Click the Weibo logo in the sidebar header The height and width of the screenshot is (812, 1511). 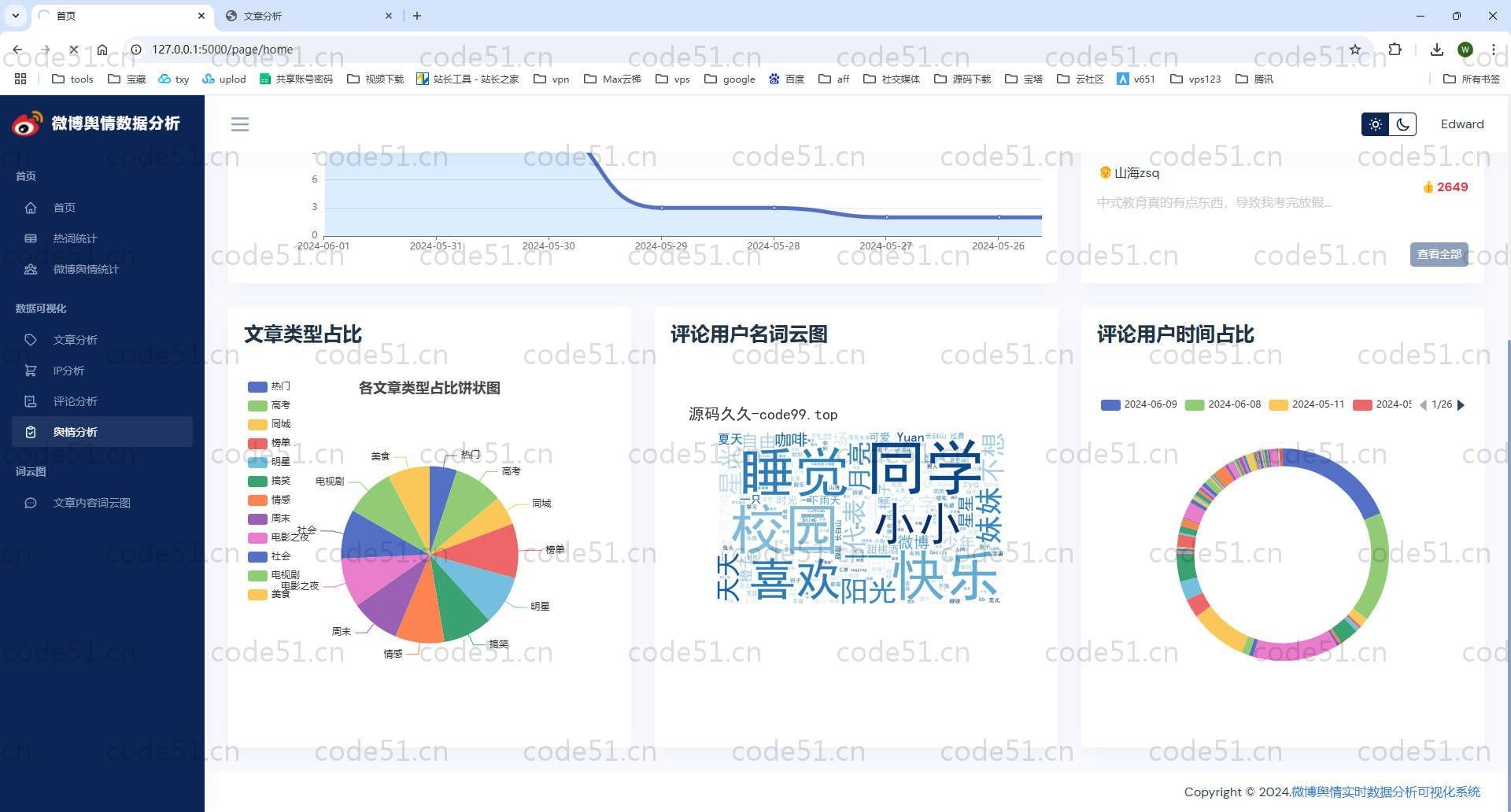click(x=27, y=124)
